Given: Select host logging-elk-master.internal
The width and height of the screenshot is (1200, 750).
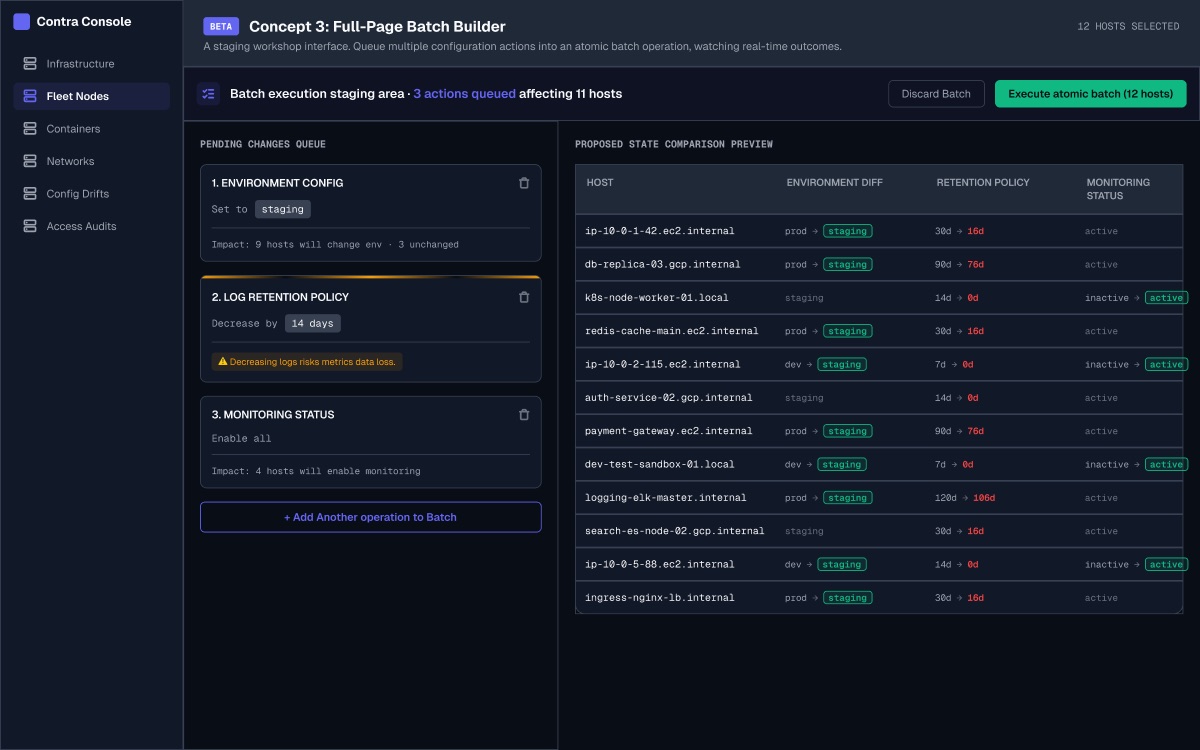Looking at the screenshot, I should 666,498.
